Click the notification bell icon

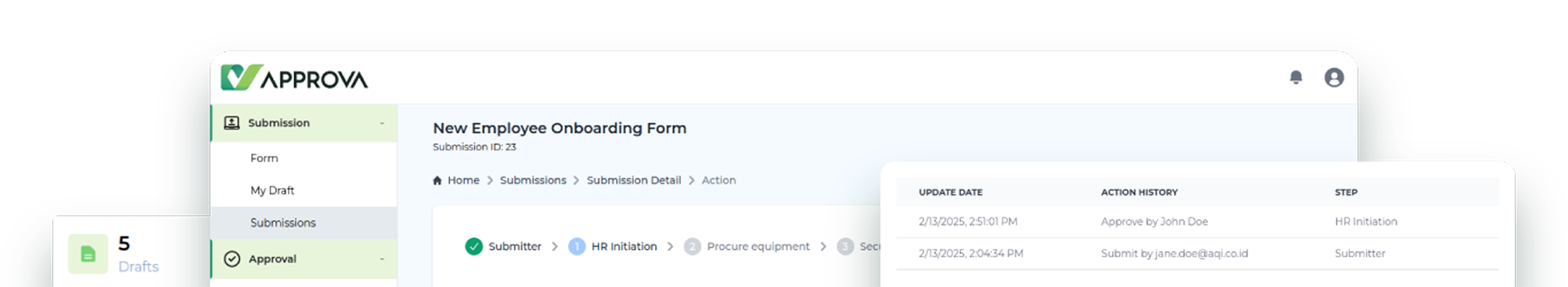point(1295,77)
